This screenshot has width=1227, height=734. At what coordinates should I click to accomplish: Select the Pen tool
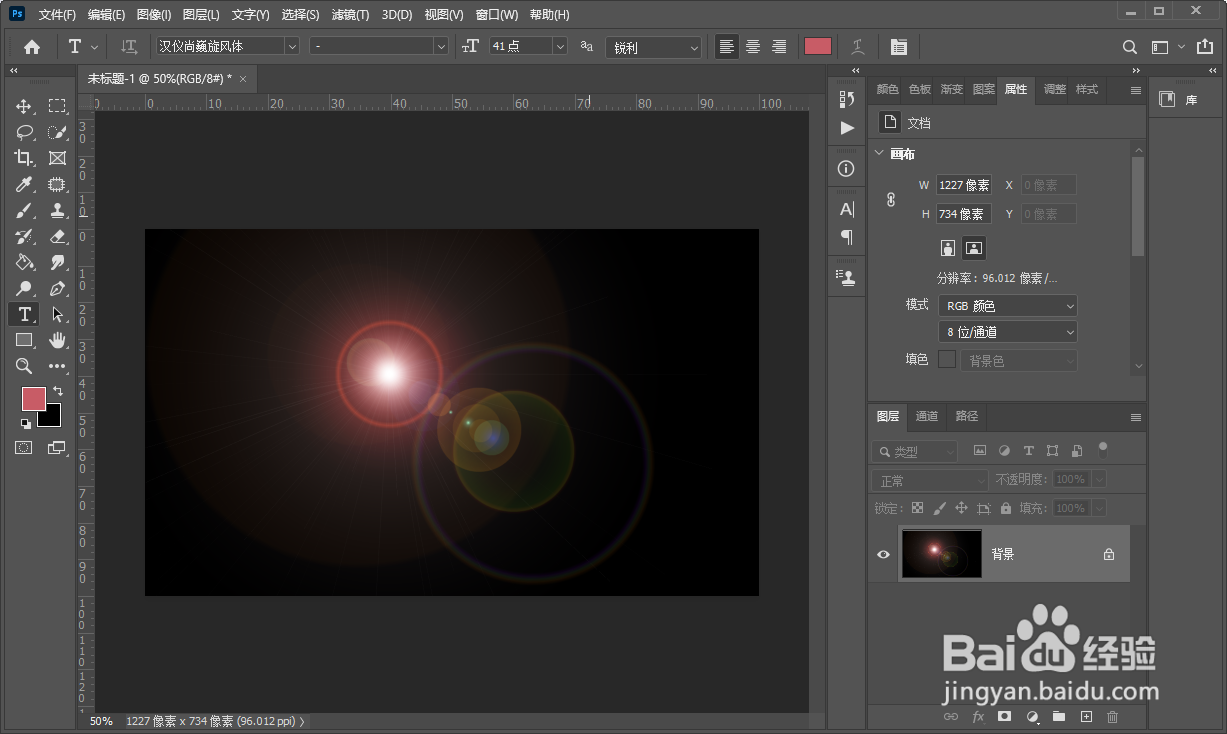(57, 288)
